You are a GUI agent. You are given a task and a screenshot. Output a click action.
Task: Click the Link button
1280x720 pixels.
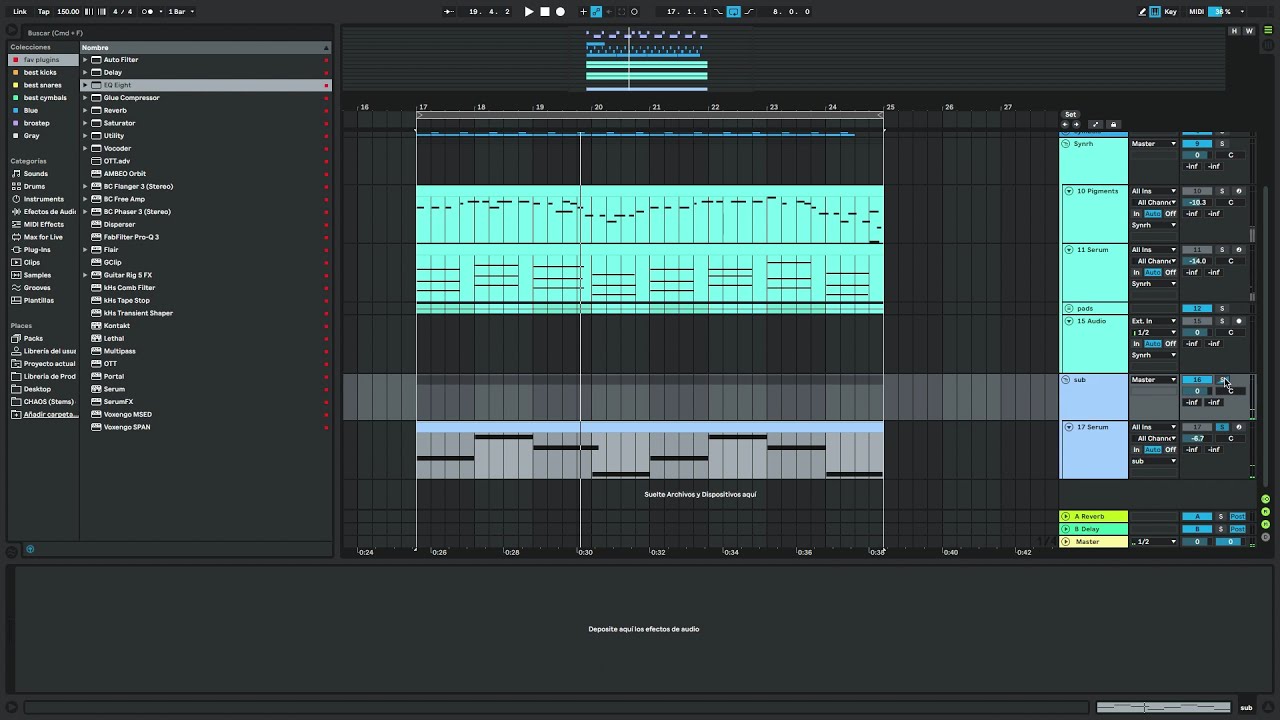20,12
